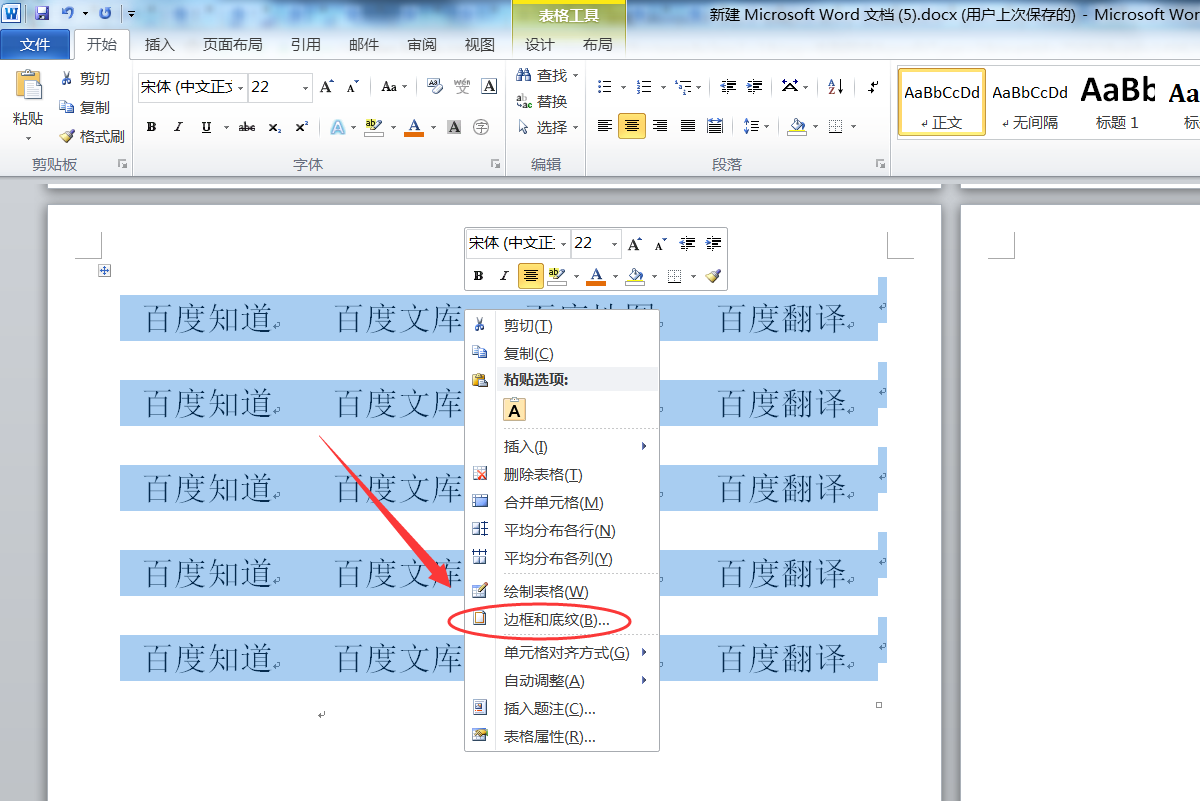Toggle Bold in the mini toolbar

coord(478,276)
